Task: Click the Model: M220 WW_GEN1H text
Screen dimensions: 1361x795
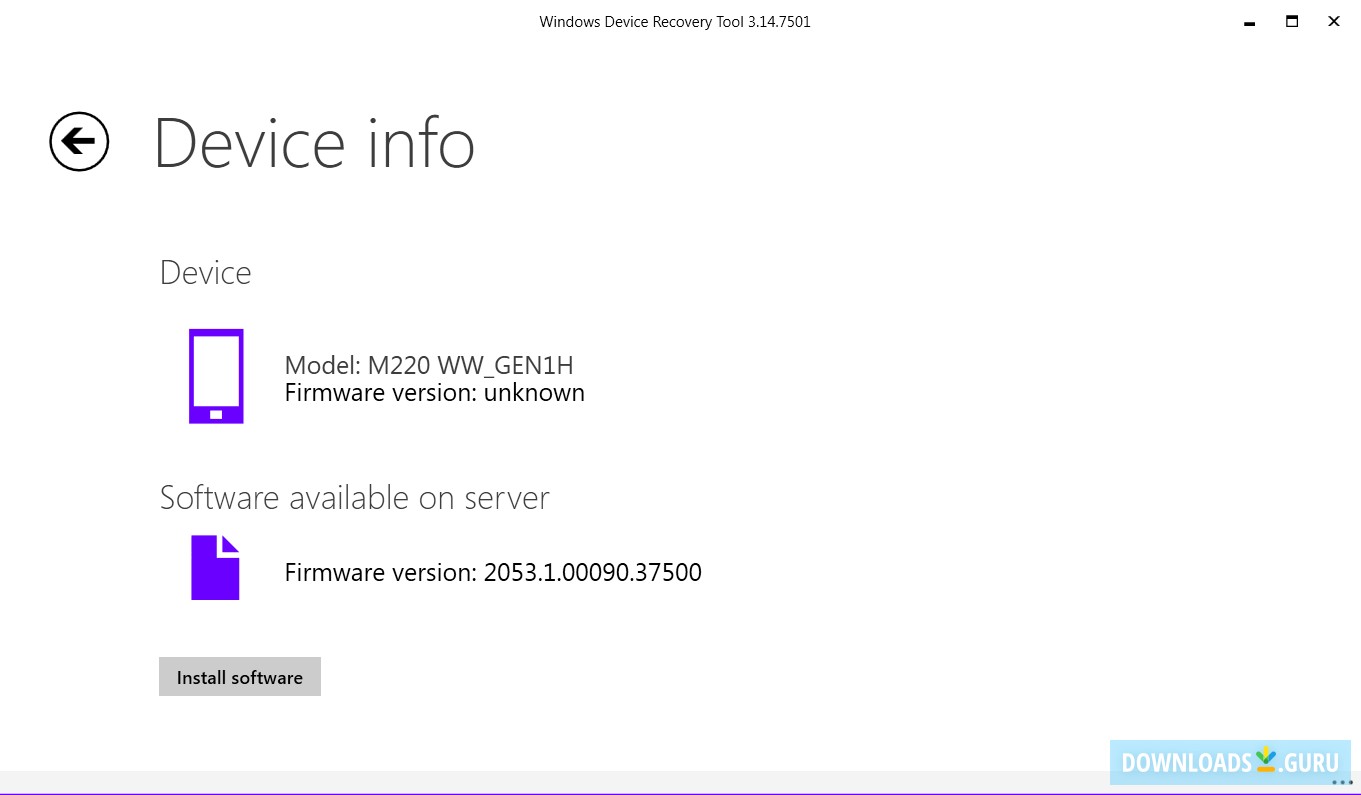Action: 429,365
